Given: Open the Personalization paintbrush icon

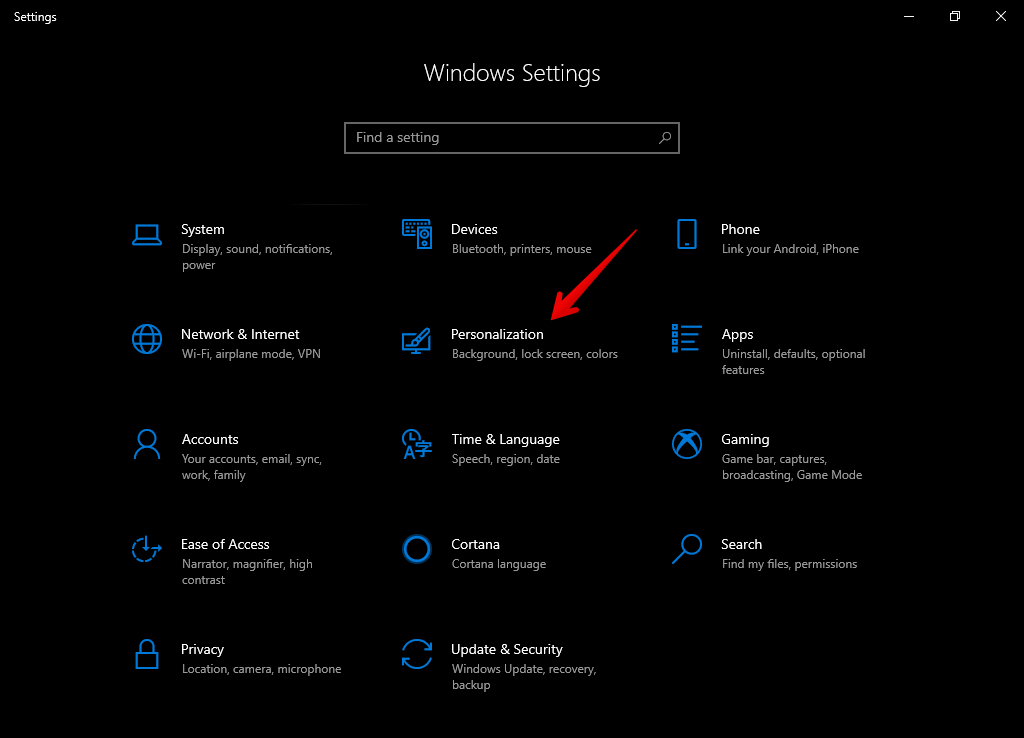Looking at the screenshot, I should 417,340.
